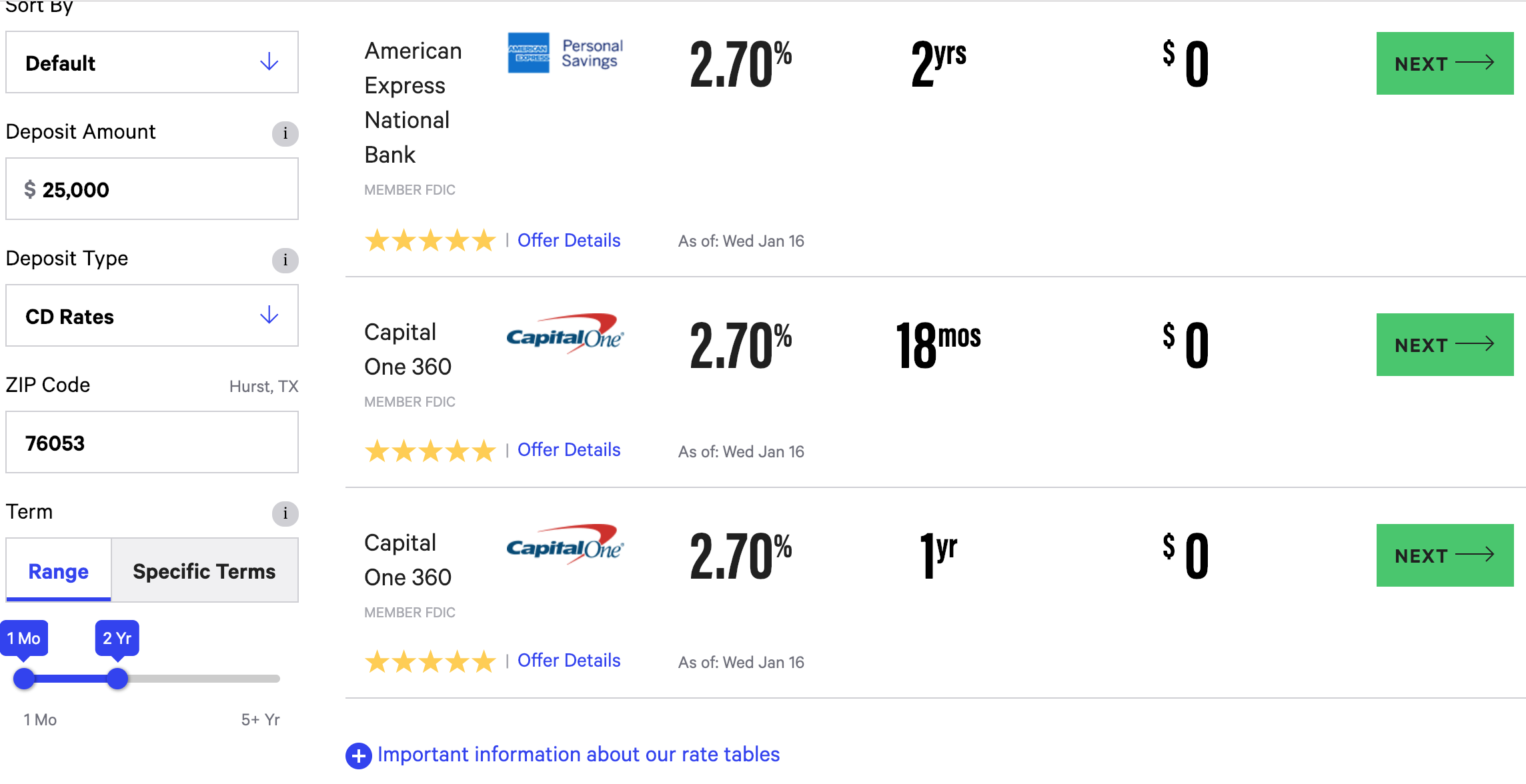
Task: Click the Capital One logo for 1-year CD
Action: click(x=565, y=544)
